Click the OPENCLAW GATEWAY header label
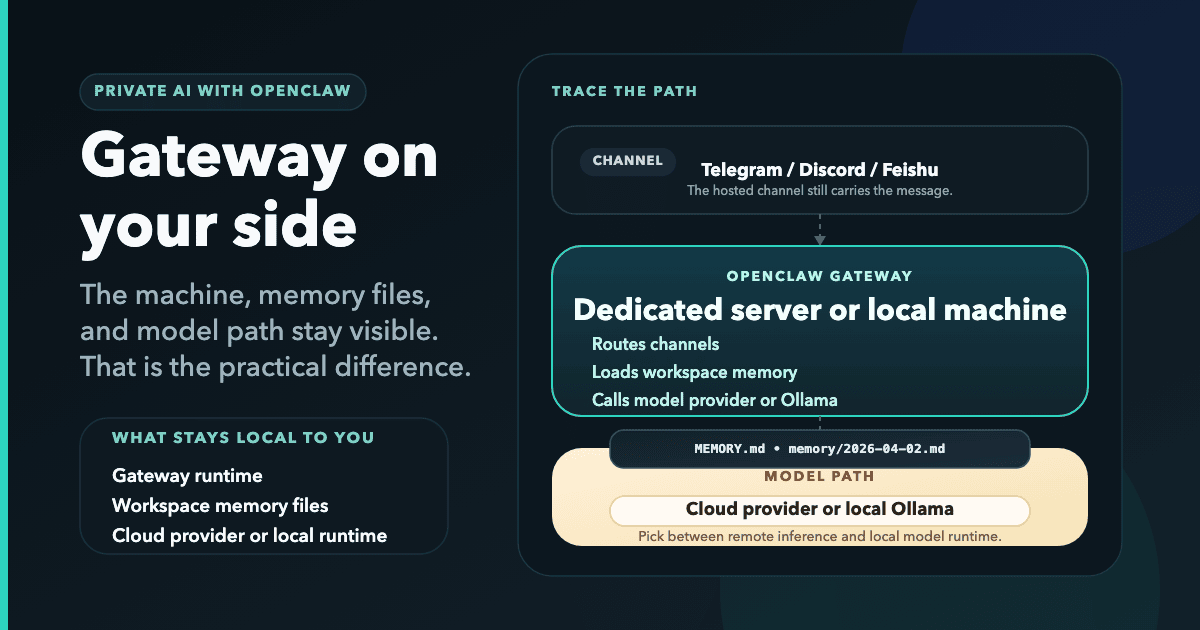 click(x=820, y=276)
